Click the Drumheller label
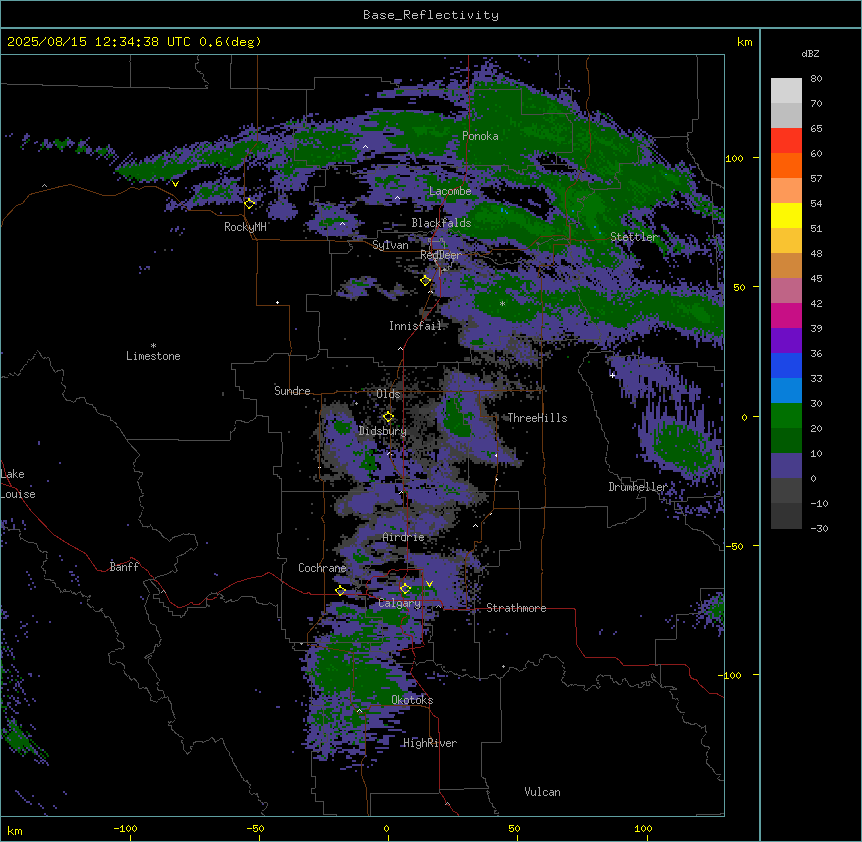Image resolution: width=862 pixels, height=842 pixels. [638, 487]
